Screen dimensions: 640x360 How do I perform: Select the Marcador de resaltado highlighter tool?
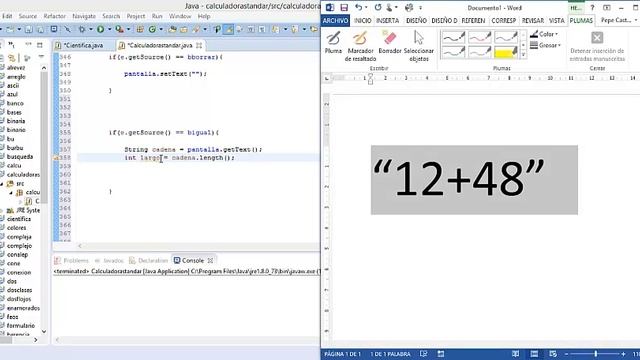pyautogui.click(x=360, y=46)
